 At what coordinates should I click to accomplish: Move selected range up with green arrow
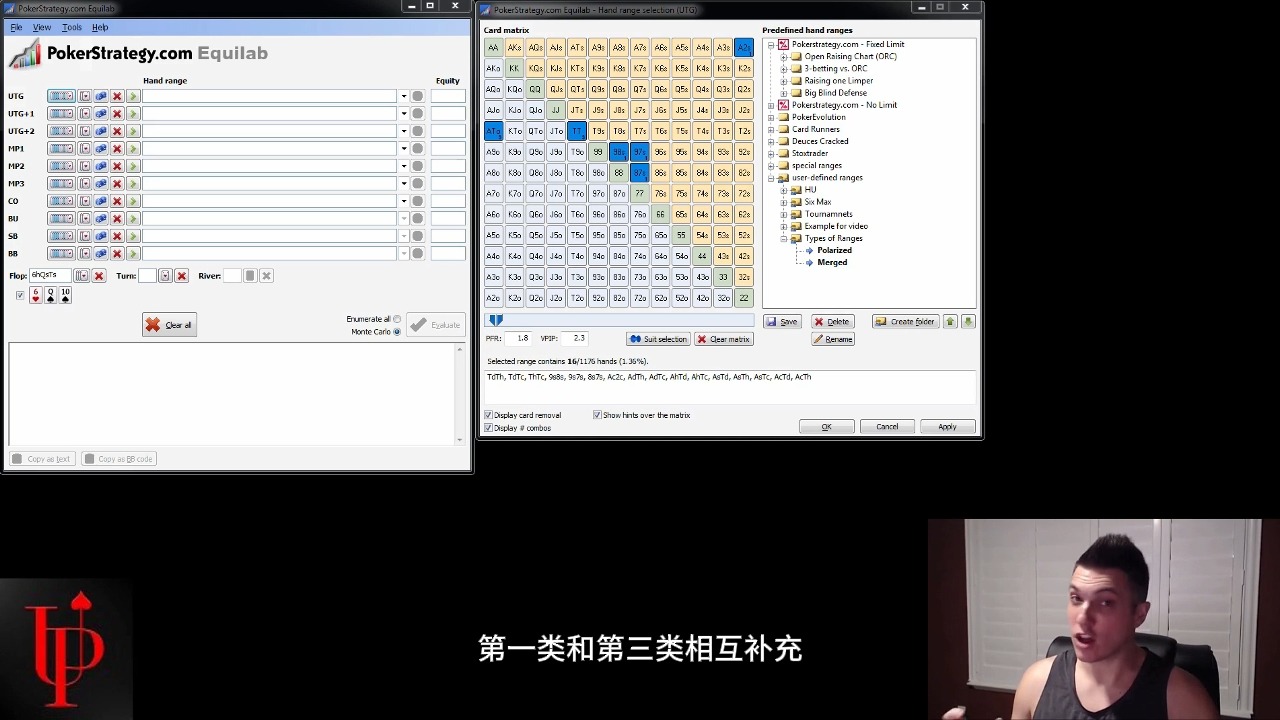pyautogui.click(x=951, y=322)
